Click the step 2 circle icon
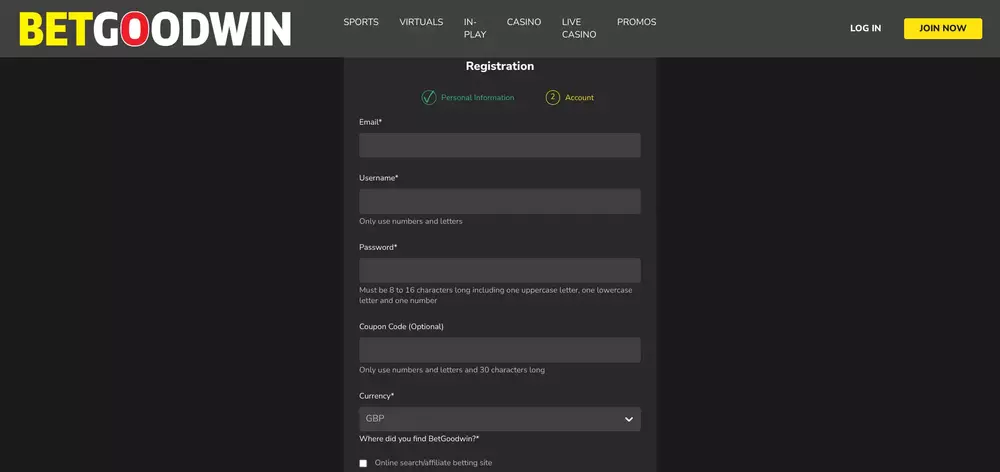The width and height of the screenshot is (1000, 472). (x=552, y=98)
